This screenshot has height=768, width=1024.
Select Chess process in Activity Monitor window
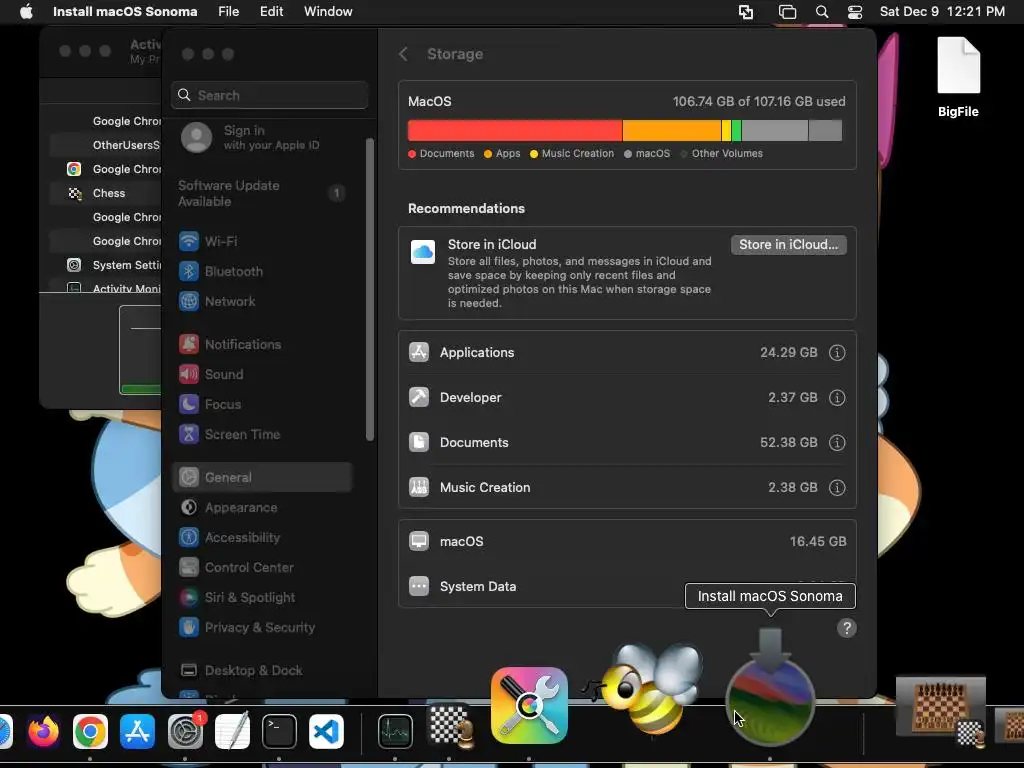[104, 193]
